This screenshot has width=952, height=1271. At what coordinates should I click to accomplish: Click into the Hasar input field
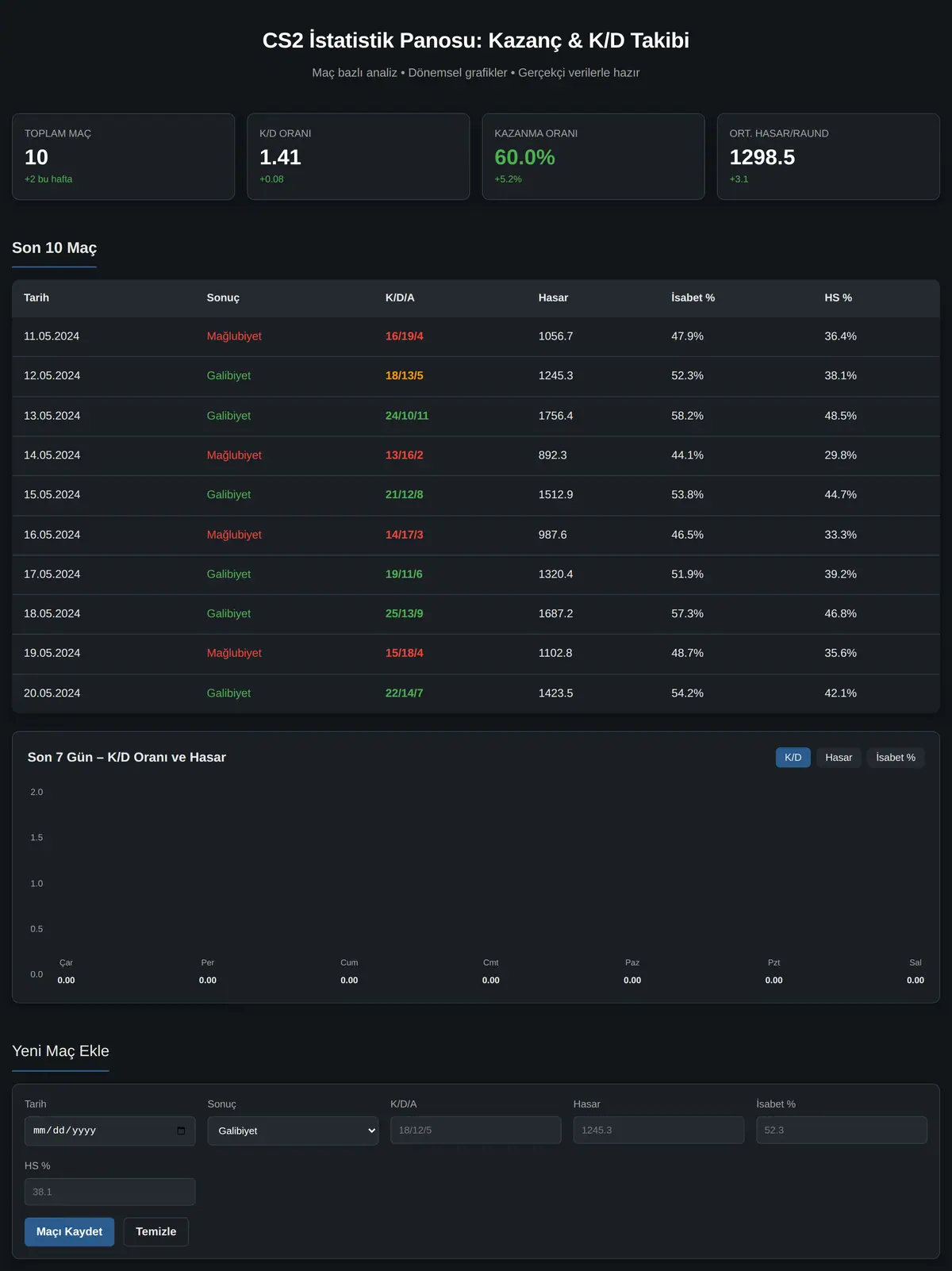[658, 1130]
